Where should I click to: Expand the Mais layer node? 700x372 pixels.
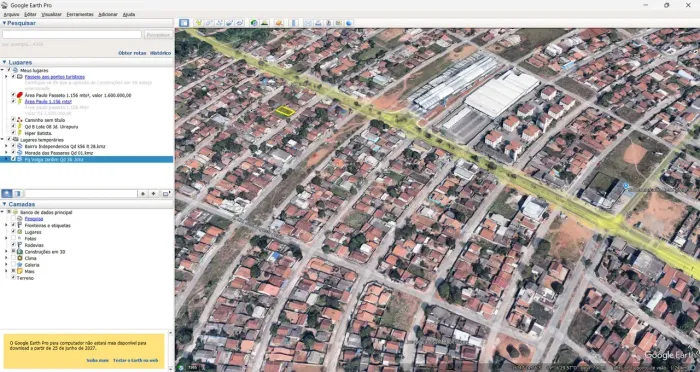7,271
